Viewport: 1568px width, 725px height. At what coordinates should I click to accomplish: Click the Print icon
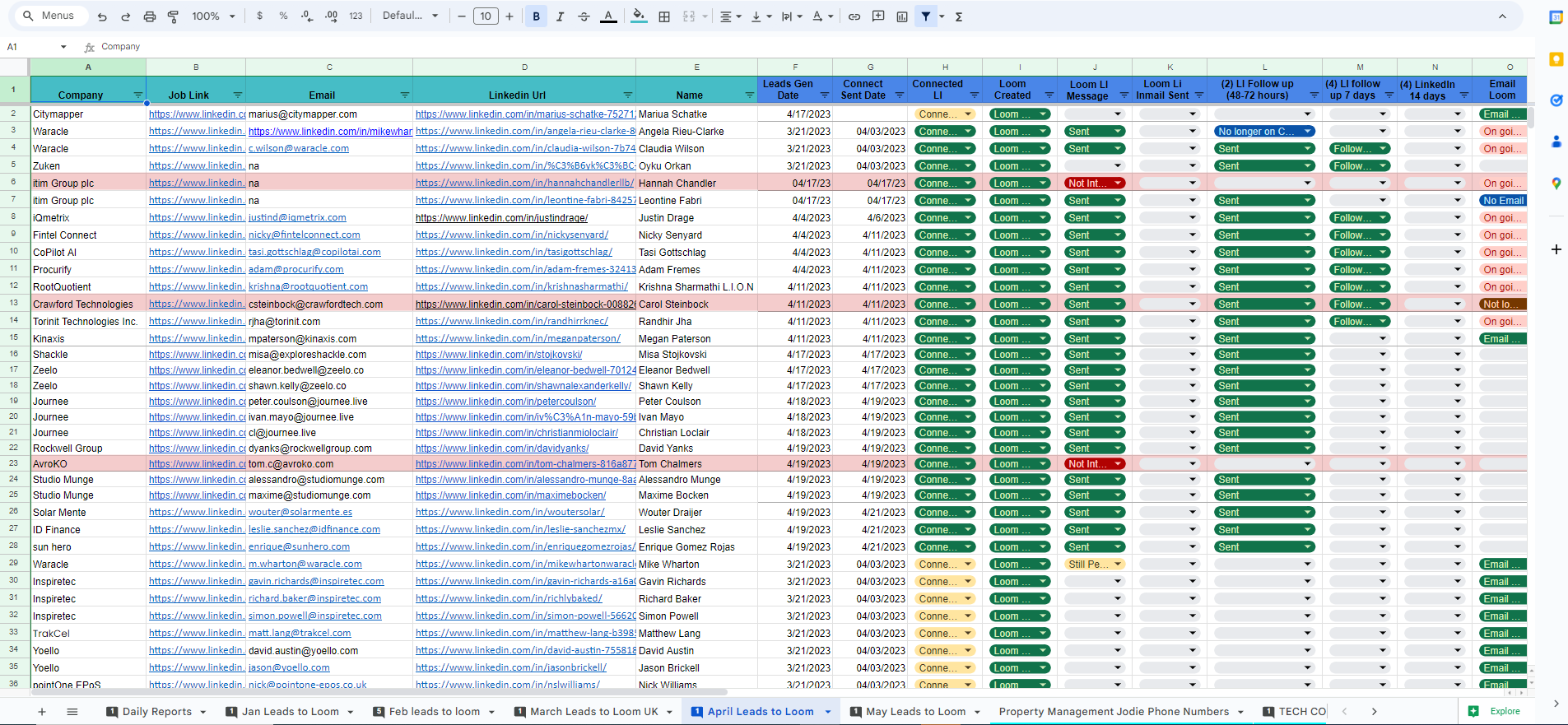(150, 16)
